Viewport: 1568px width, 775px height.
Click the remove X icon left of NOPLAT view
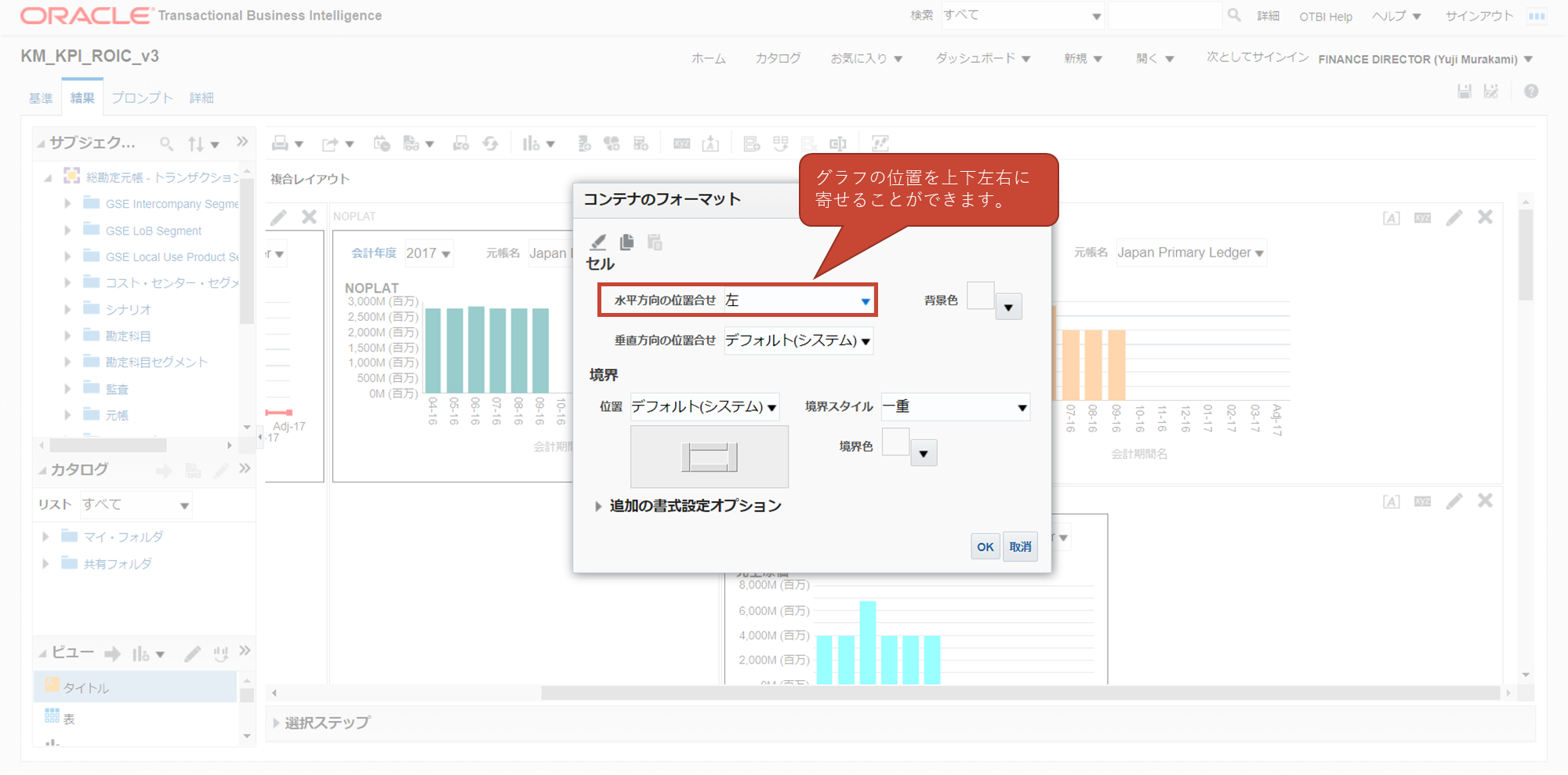point(309,217)
